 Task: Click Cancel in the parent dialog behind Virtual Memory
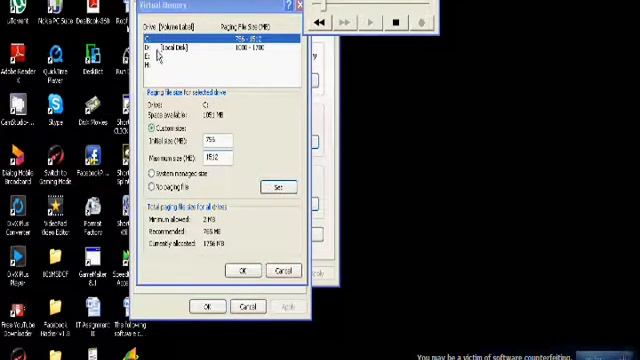pyautogui.click(x=248, y=307)
